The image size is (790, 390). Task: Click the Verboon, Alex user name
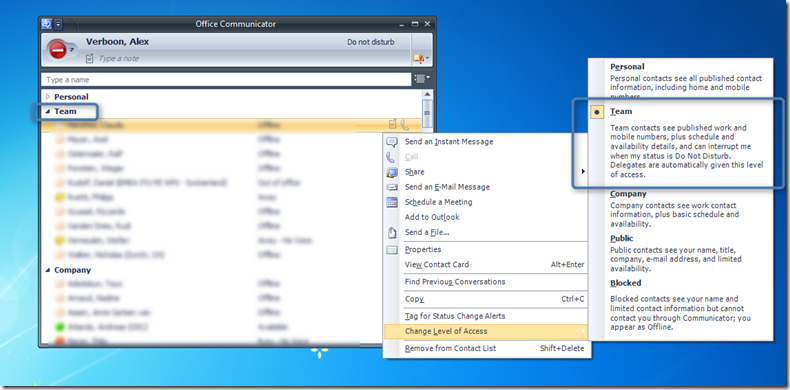(x=117, y=42)
